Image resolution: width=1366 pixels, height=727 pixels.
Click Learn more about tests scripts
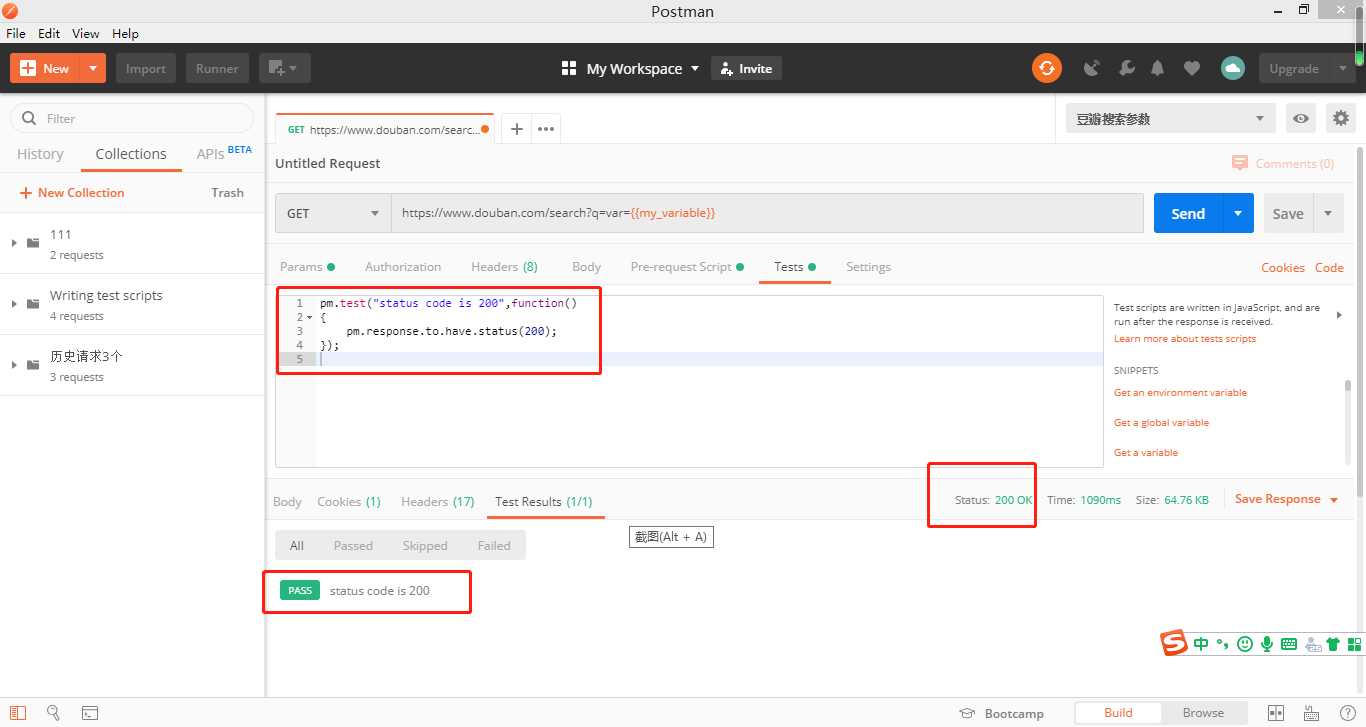tap(1185, 339)
